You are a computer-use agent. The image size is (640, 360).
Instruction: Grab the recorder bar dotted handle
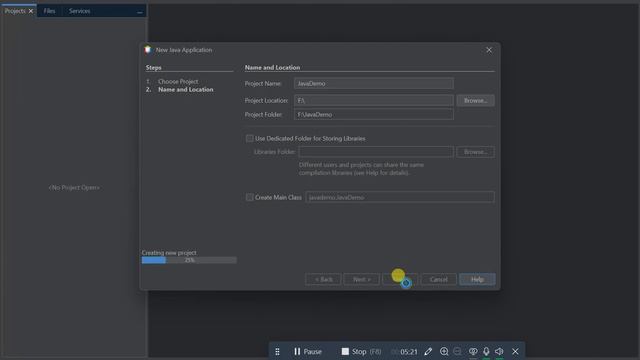click(x=277, y=351)
